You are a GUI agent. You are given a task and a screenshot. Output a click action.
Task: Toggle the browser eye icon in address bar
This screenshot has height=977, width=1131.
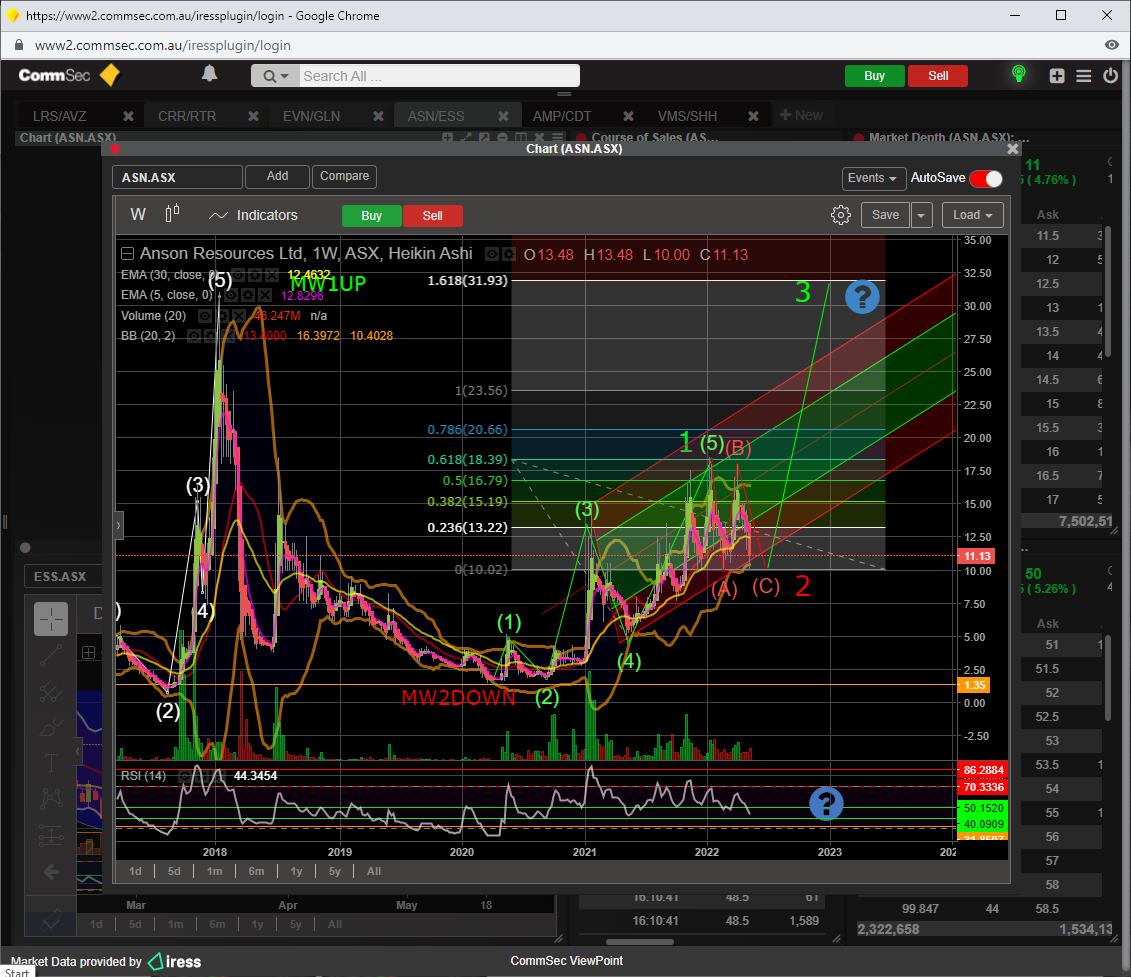tap(1112, 45)
